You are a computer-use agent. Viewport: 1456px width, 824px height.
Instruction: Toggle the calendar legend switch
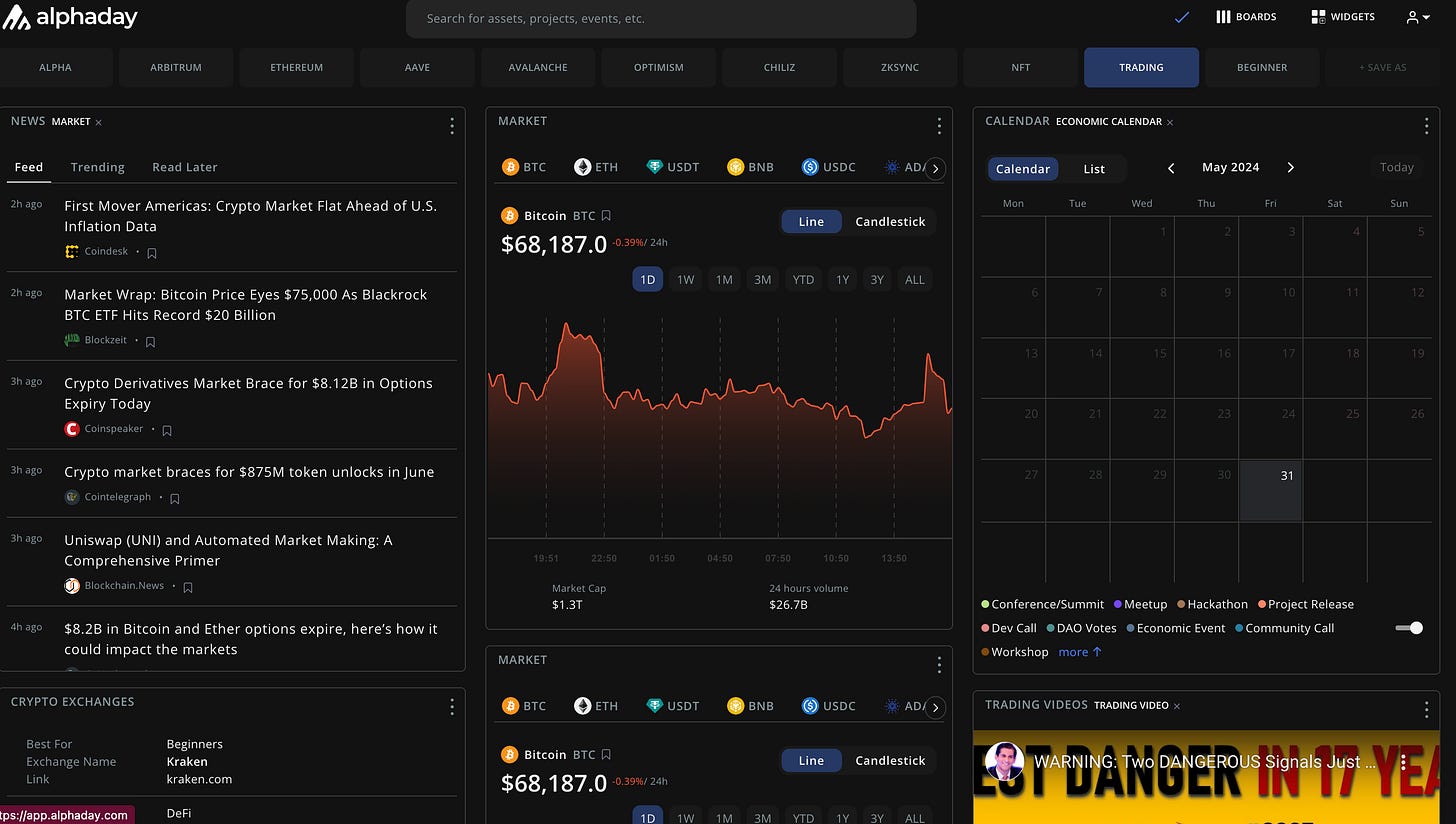[1409, 628]
